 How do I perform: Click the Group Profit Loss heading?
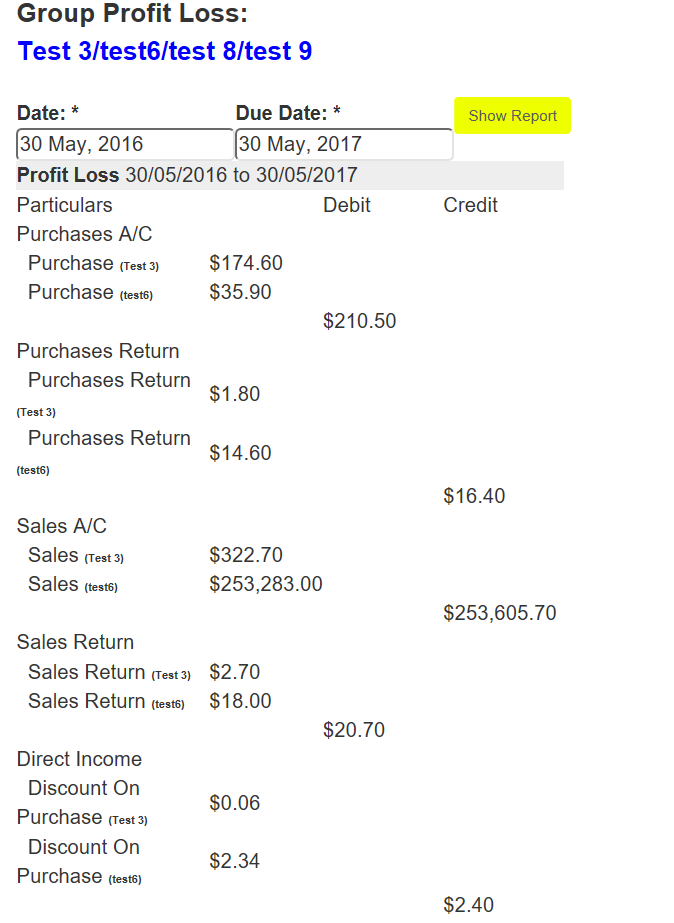pos(133,14)
